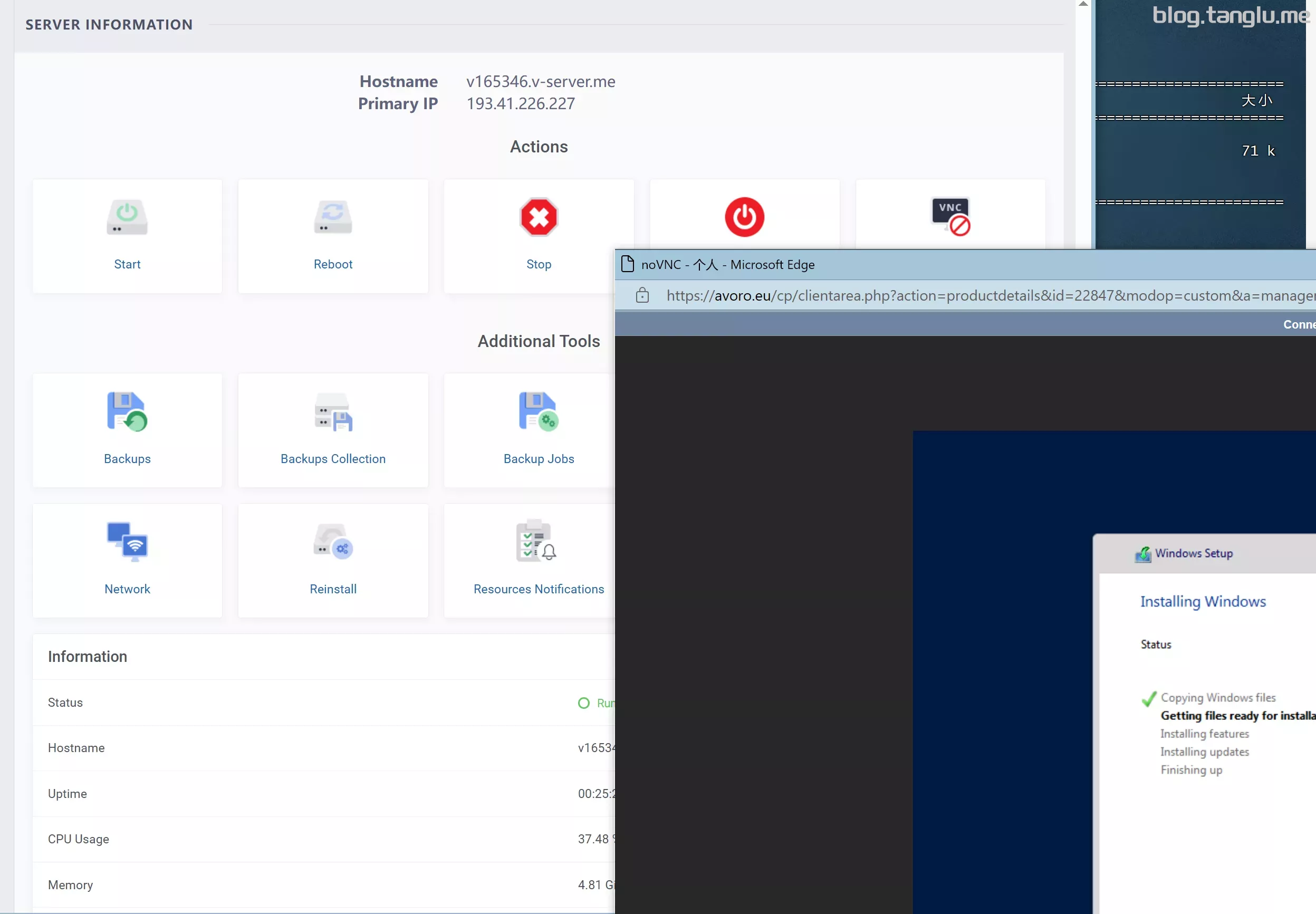This screenshot has width=1316, height=914.
Task: Click the Reboot text link
Action: click(333, 264)
